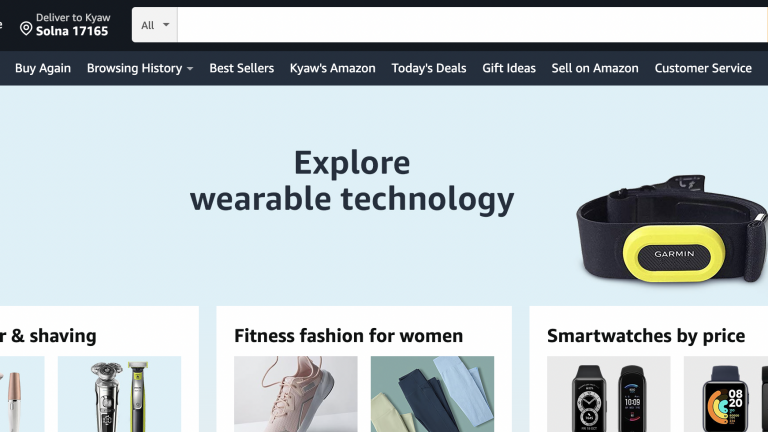Open the All search category dropdown
Viewport: 768px width, 432px height.
155,25
